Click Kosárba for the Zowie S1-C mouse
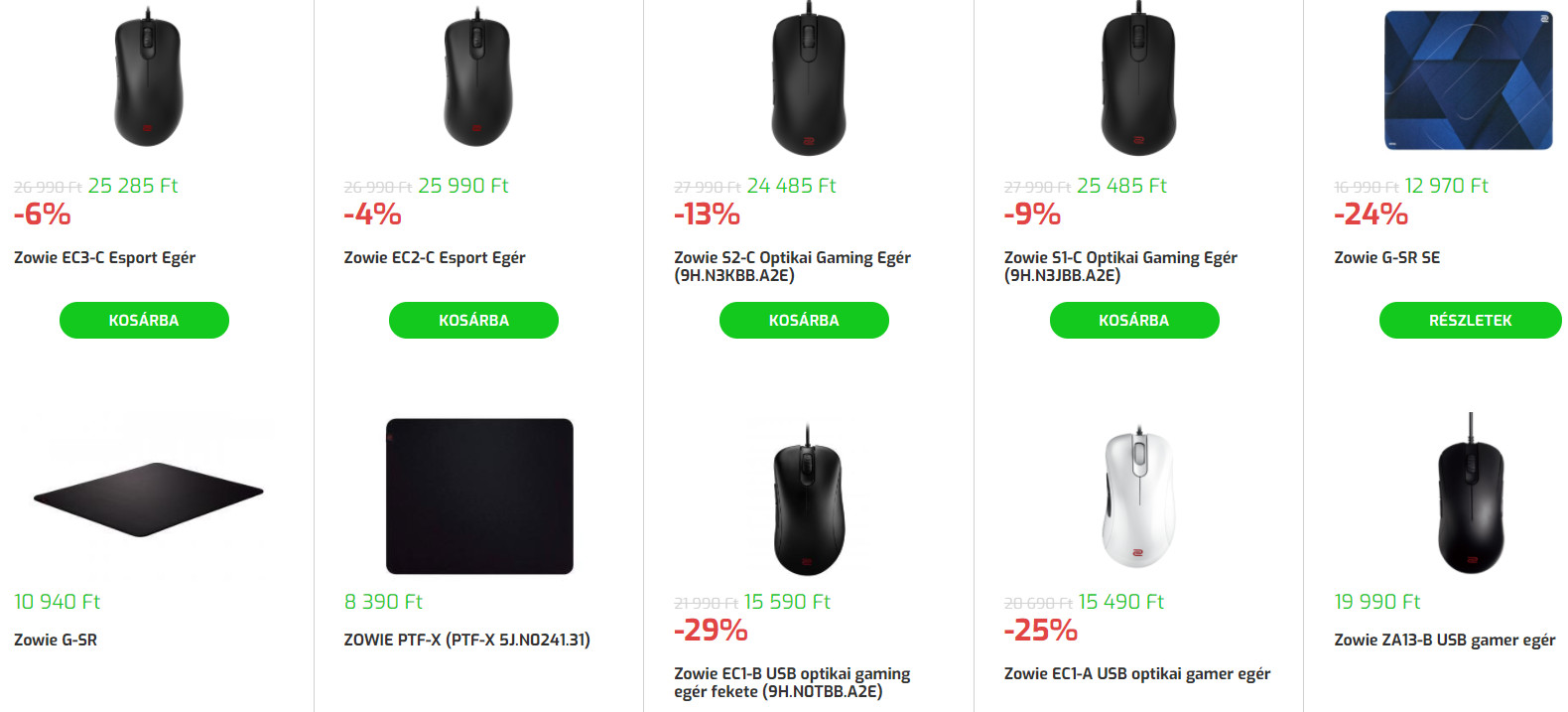This screenshot has height=712, width=1568. (x=1133, y=320)
